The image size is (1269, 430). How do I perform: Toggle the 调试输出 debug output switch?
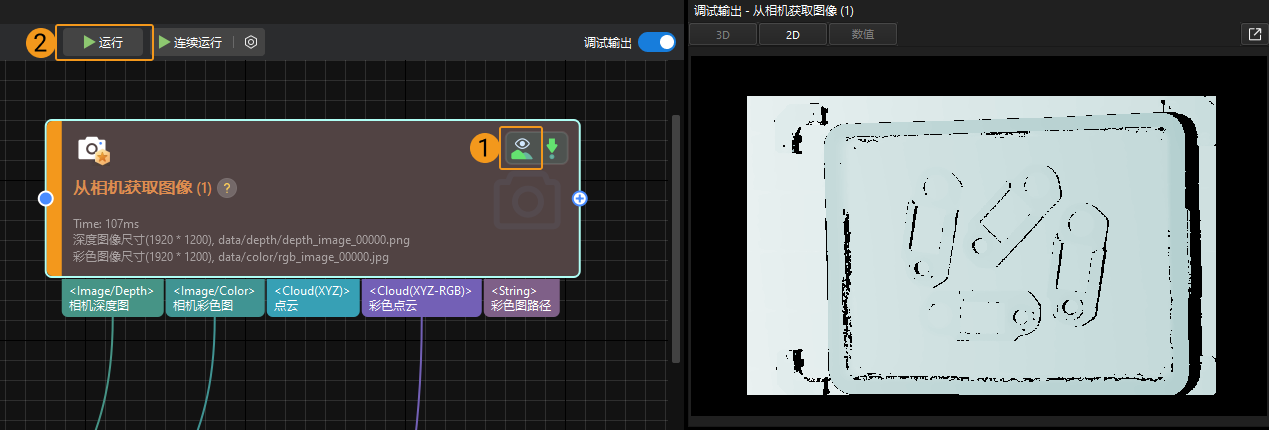[656, 42]
